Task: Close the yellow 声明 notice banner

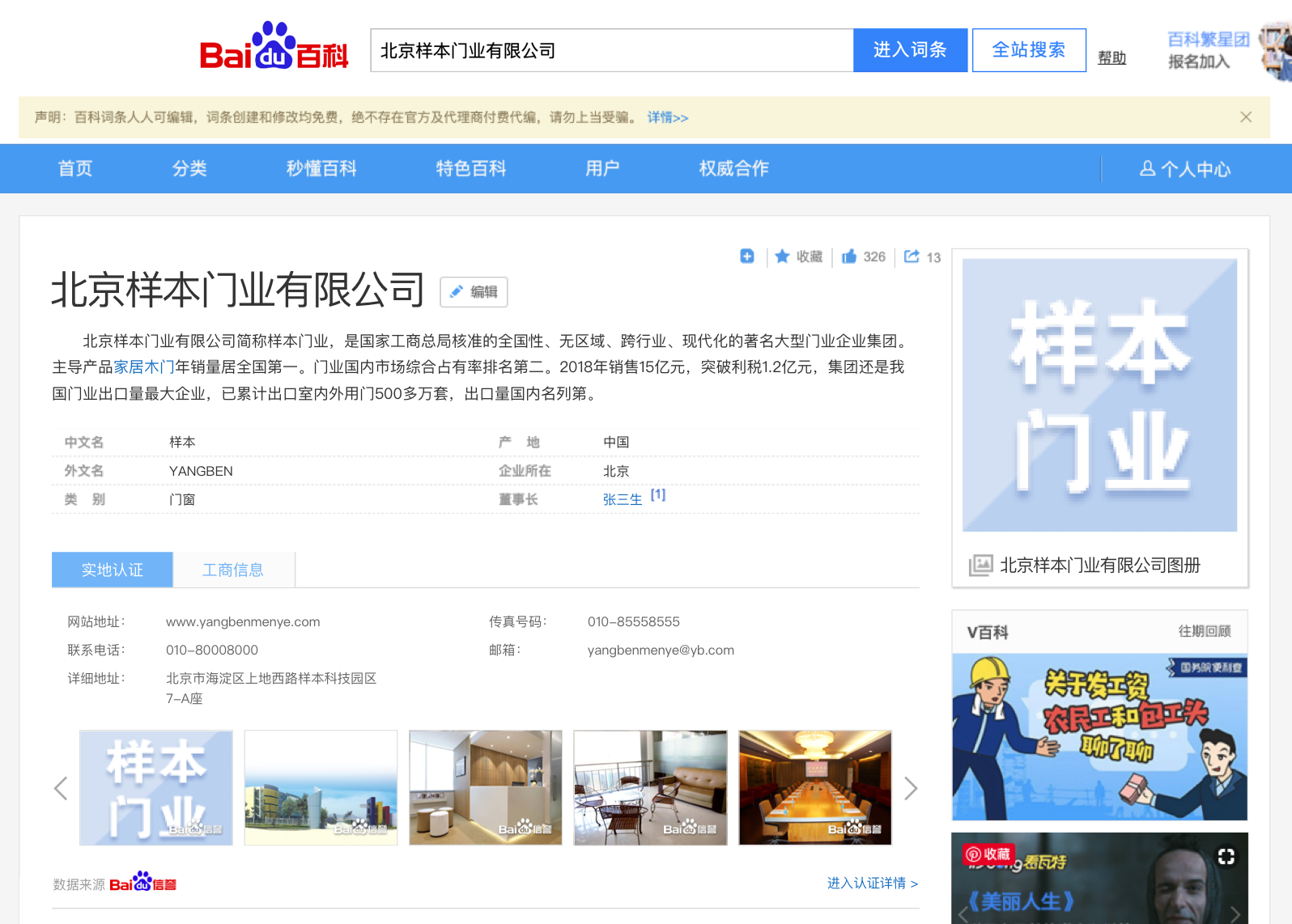Action: tap(1246, 117)
